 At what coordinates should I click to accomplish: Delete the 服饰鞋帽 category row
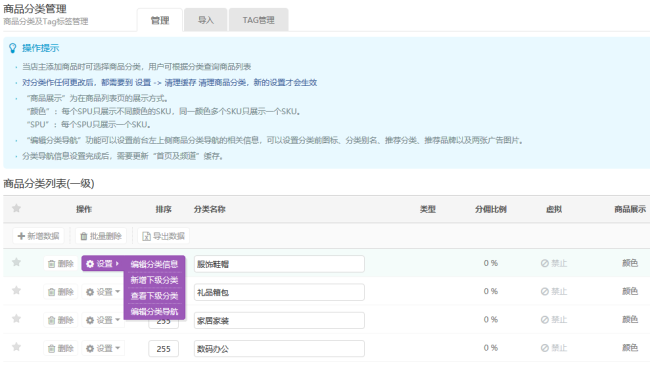tap(61, 264)
